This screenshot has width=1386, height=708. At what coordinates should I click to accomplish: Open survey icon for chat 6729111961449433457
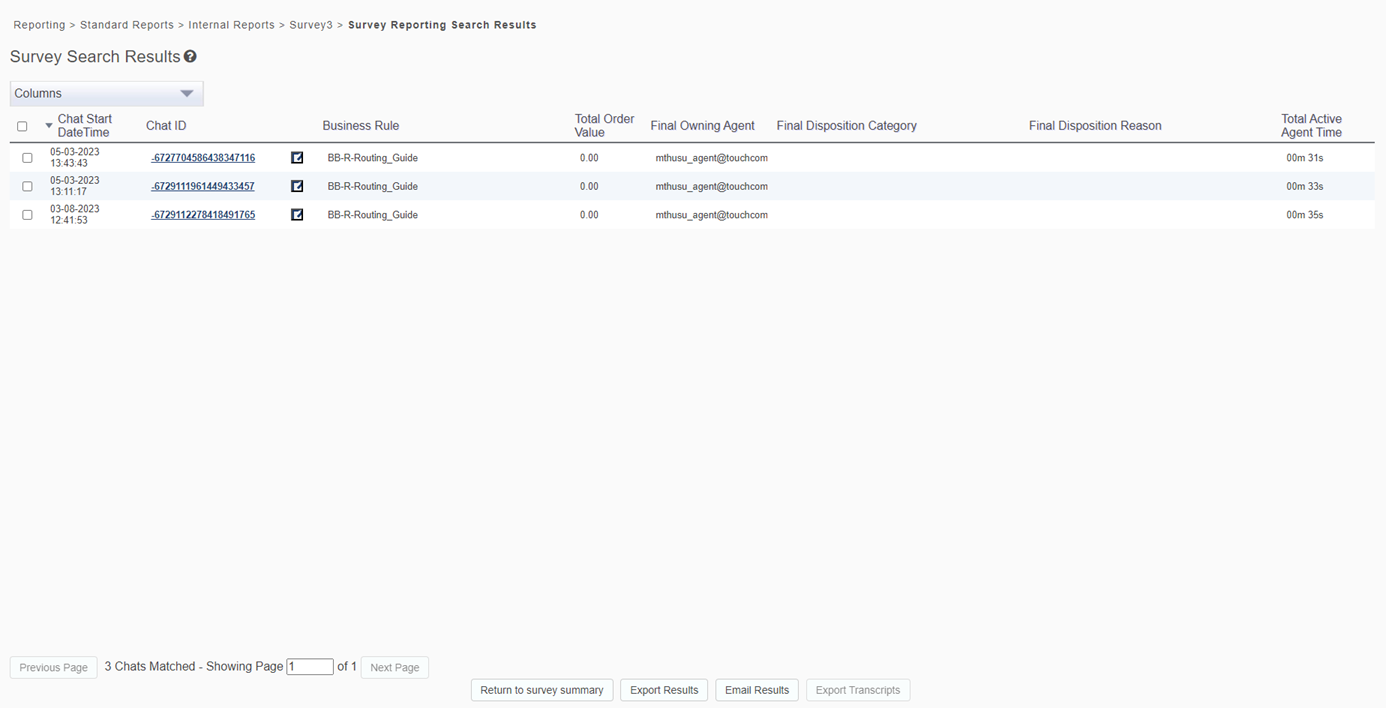[297, 186]
